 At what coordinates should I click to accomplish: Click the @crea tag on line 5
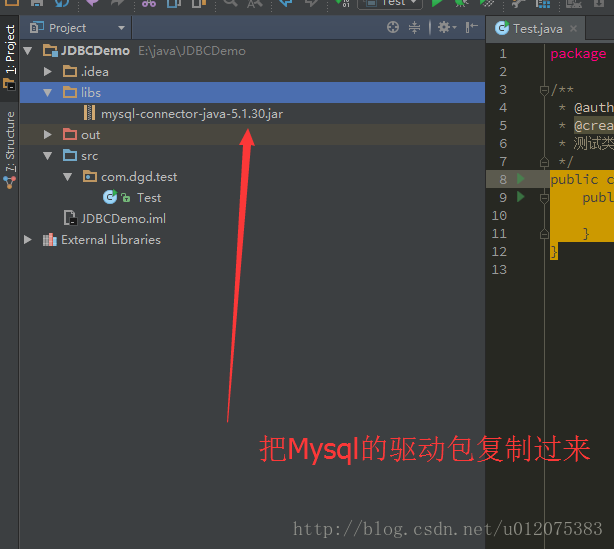tap(594, 125)
